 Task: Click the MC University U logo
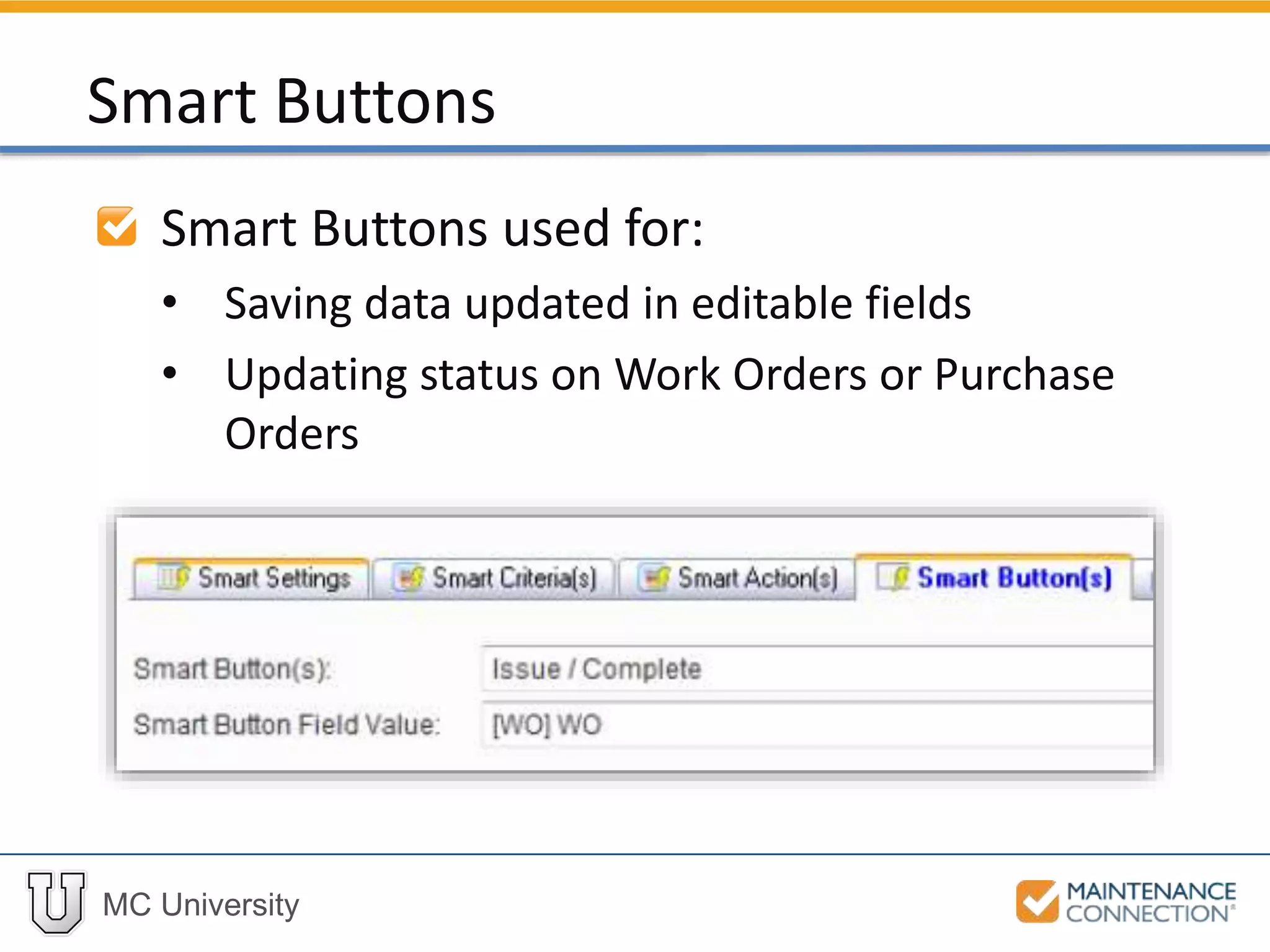tap(56, 902)
